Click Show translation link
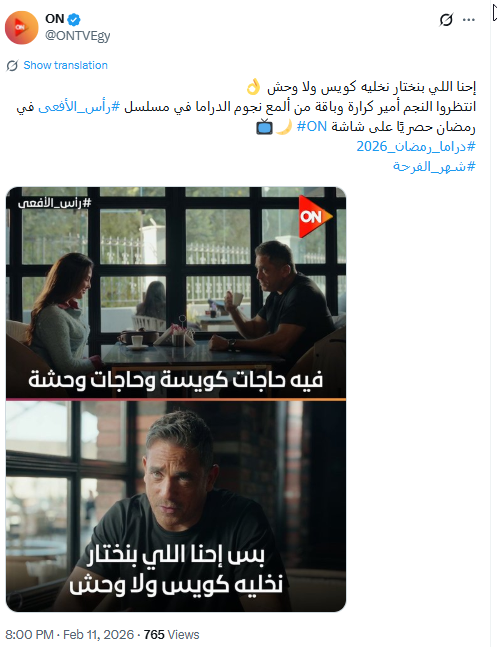 tap(65, 65)
